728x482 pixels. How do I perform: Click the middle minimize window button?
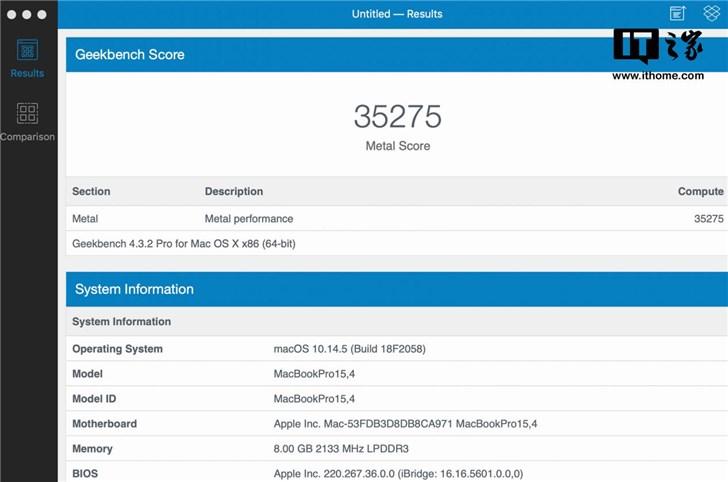(27, 14)
